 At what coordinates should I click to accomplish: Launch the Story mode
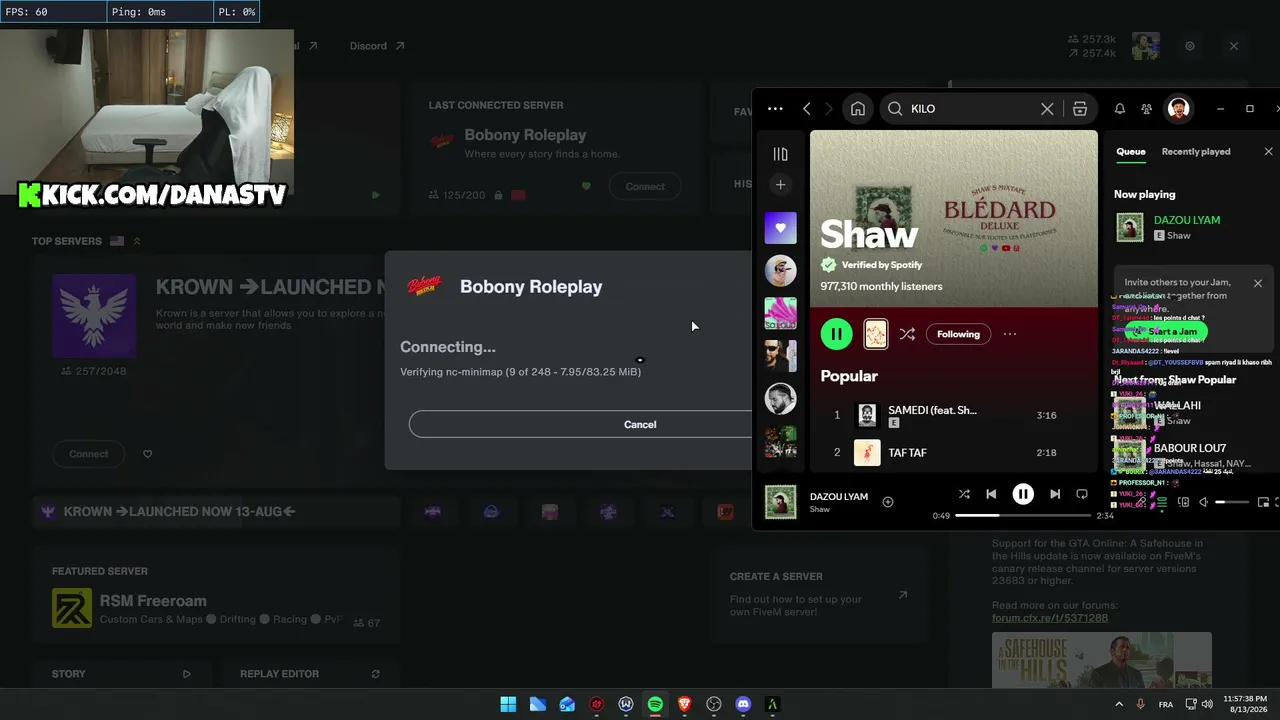point(121,674)
